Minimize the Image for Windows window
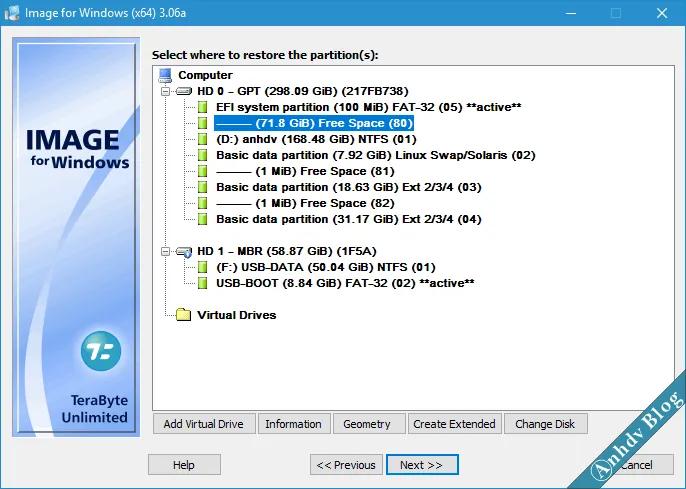The image size is (686, 489). (571, 13)
